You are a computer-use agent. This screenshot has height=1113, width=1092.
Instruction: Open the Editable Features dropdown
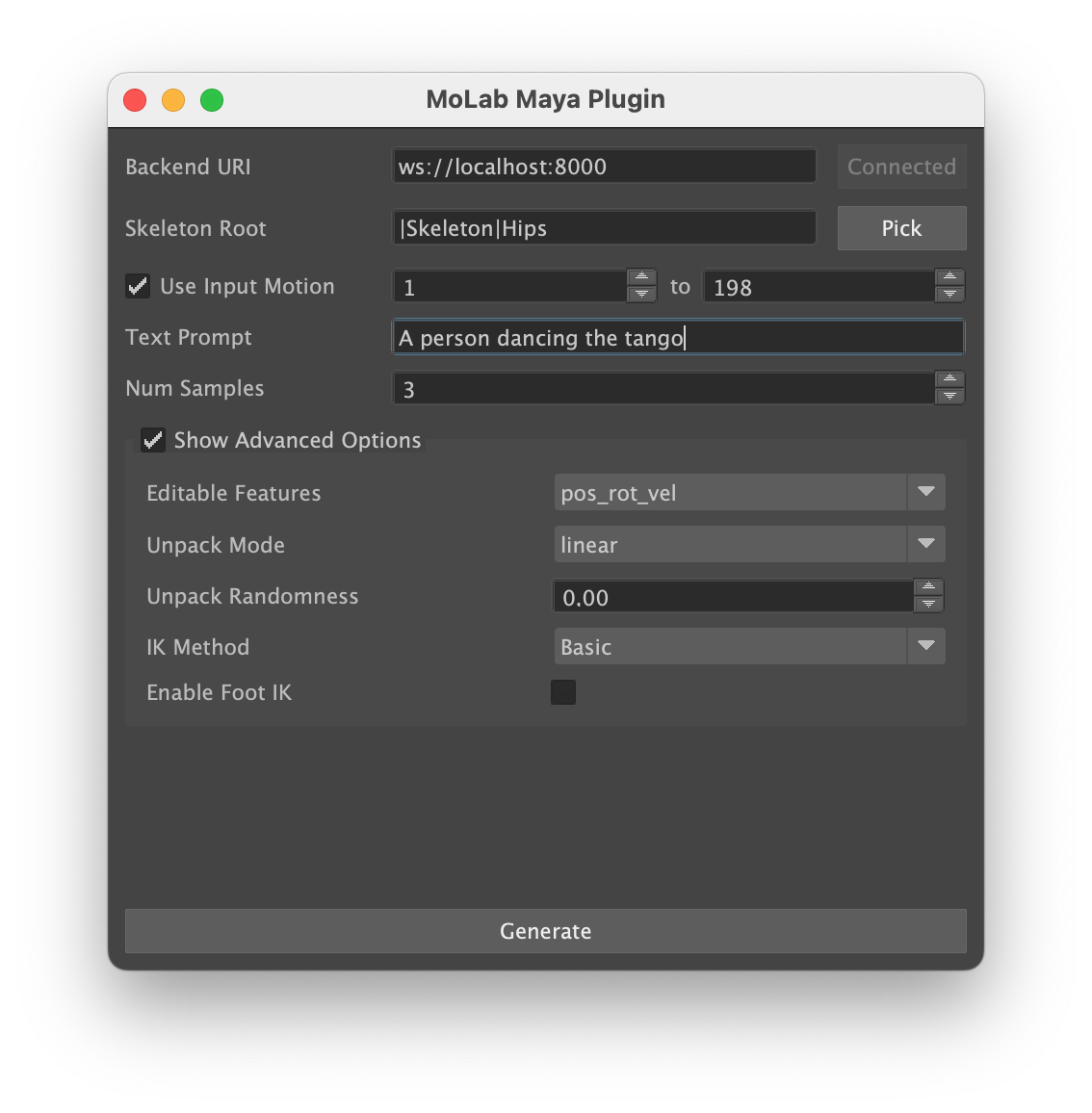[x=749, y=492]
